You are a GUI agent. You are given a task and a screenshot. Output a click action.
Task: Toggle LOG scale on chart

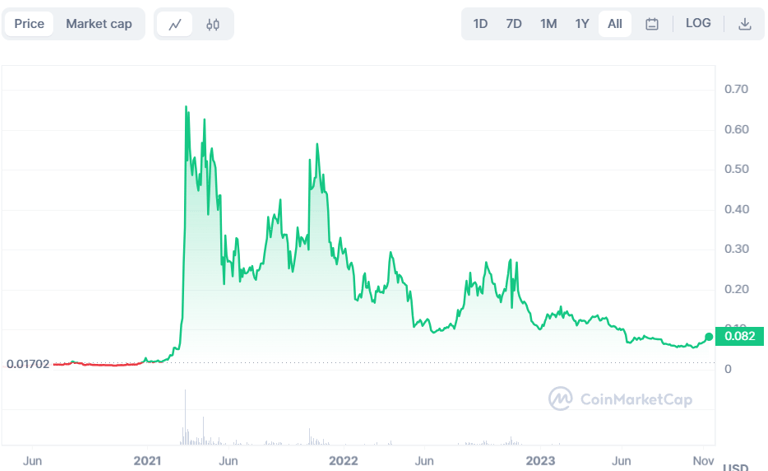pyautogui.click(x=699, y=23)
